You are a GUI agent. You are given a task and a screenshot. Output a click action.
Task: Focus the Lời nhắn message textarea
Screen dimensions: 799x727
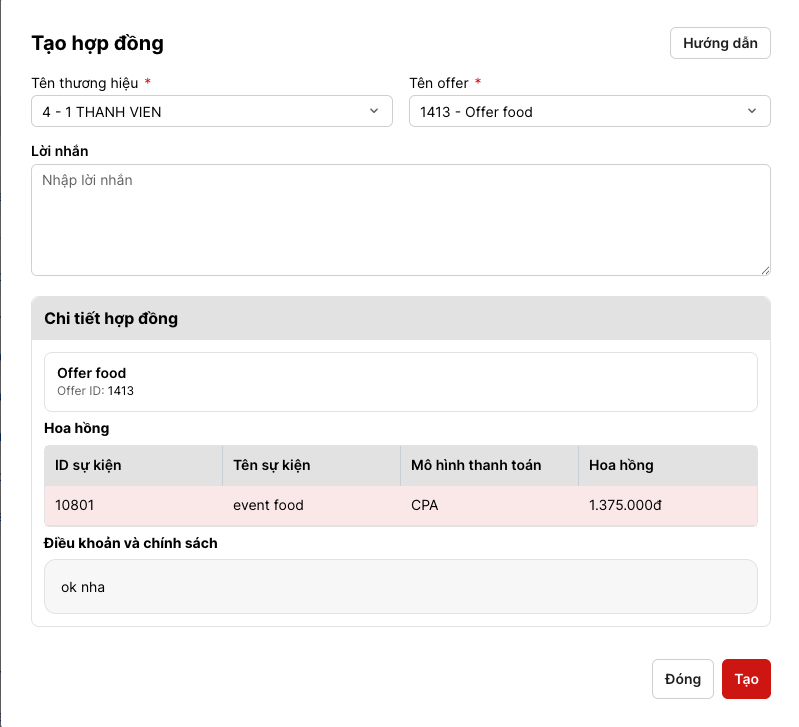pyautogui.click(x=401, y=220)
